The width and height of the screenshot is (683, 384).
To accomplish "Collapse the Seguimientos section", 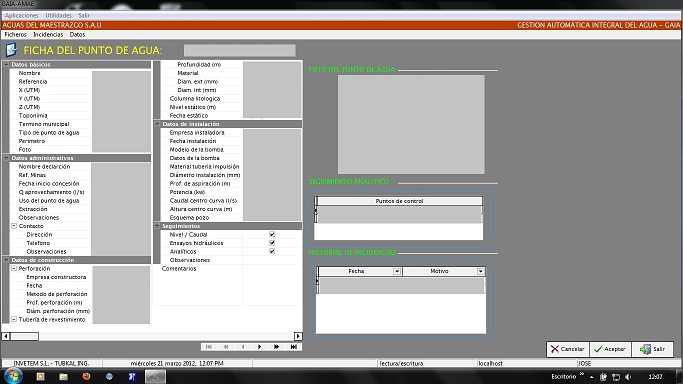I will [157, 226].
